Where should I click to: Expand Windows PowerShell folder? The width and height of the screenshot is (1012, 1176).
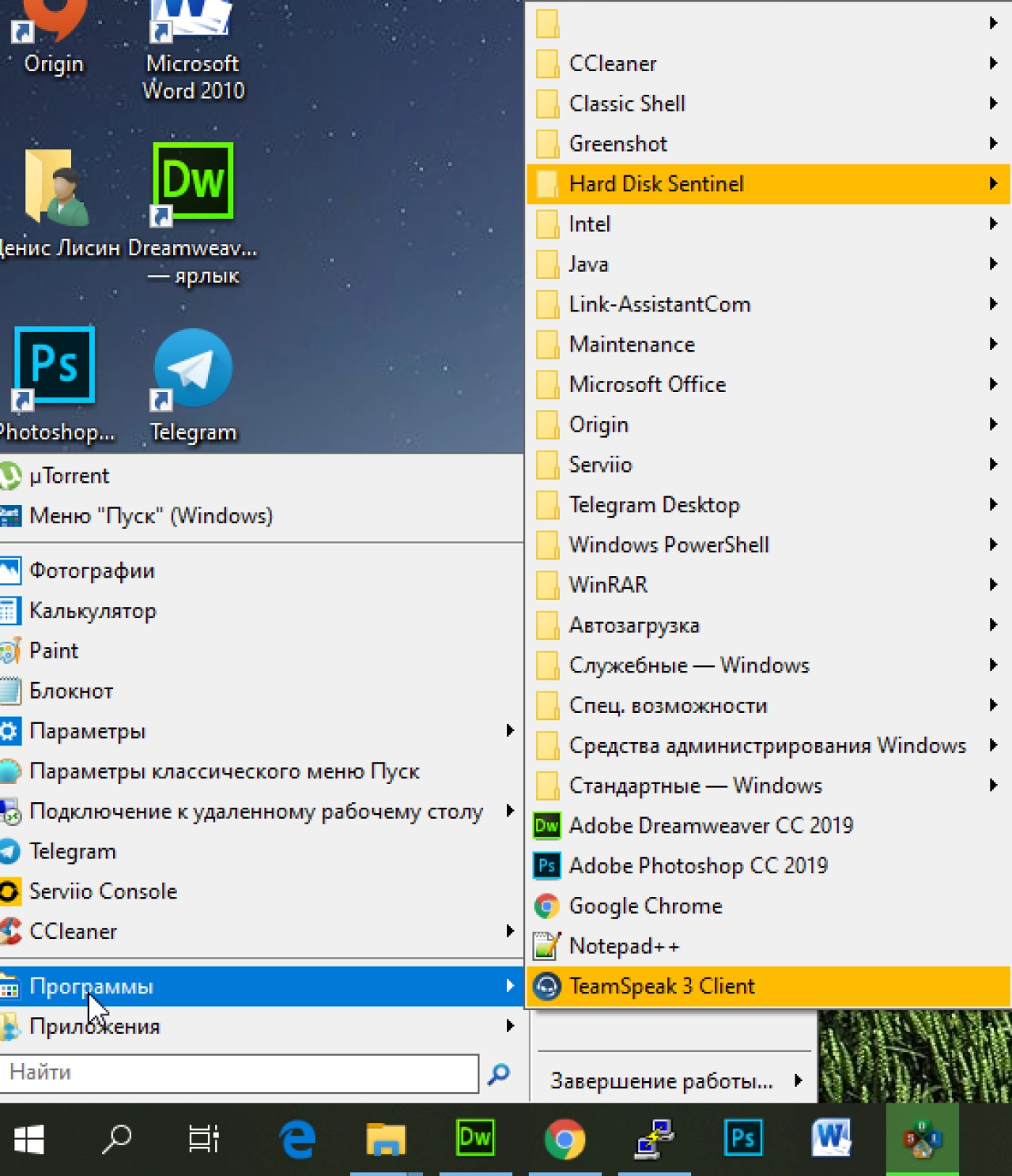click(768, 545)
